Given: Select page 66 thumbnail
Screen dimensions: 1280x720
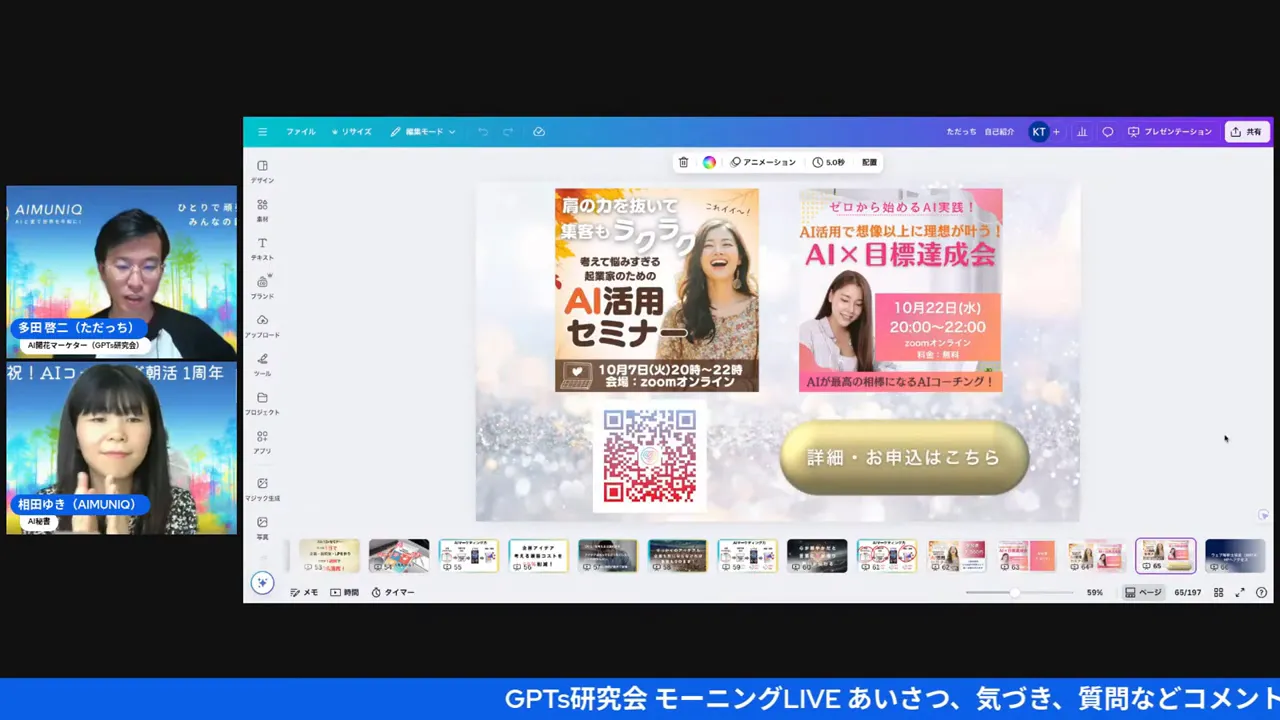Looking at the screenshot, I should pyautogui.click(x=1236, y=556).
